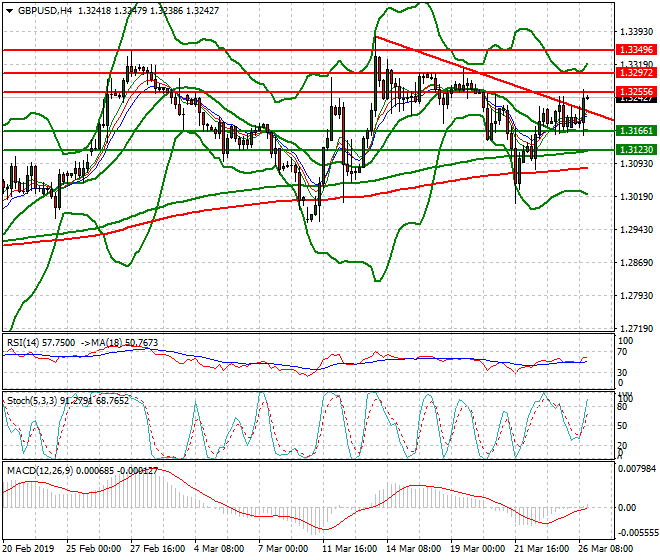Click the 30 level on RSI scale
The image size is (660, 560).
click(622, 373)
